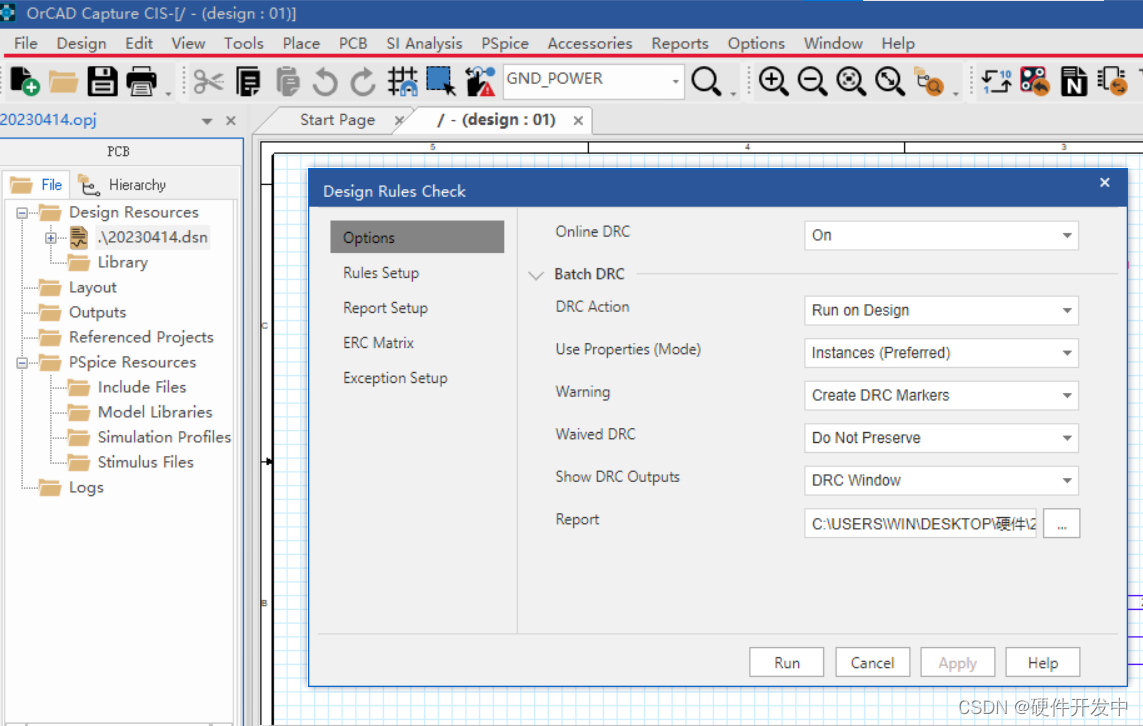This screenshot has width=1143, height=726.
Task: Click the Run button
Action: click(786, 662)
